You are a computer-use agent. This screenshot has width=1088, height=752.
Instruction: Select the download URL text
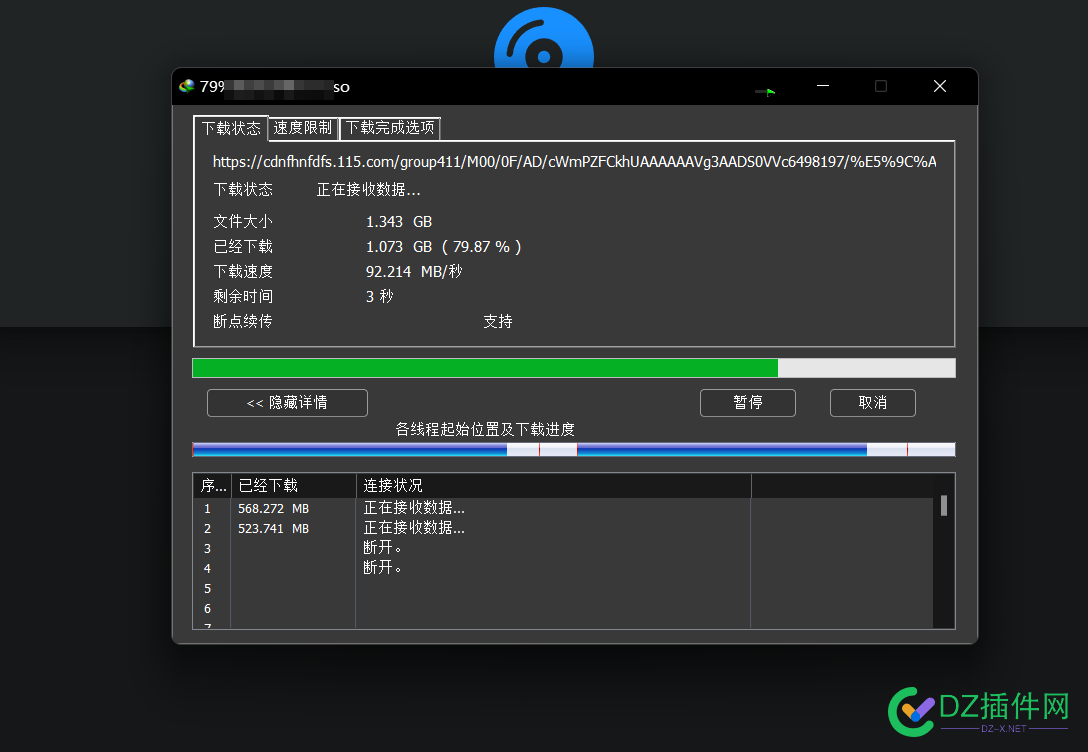(x=575, y=162)
